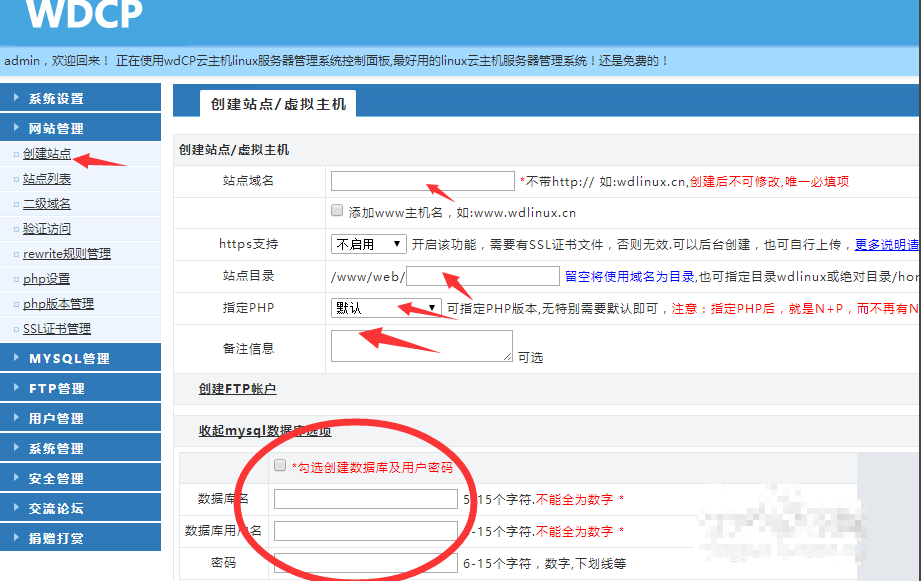The image size is (921, 581).
Task: Click the 创建FTP帐户 link
Action: click(x=237, y=389)
